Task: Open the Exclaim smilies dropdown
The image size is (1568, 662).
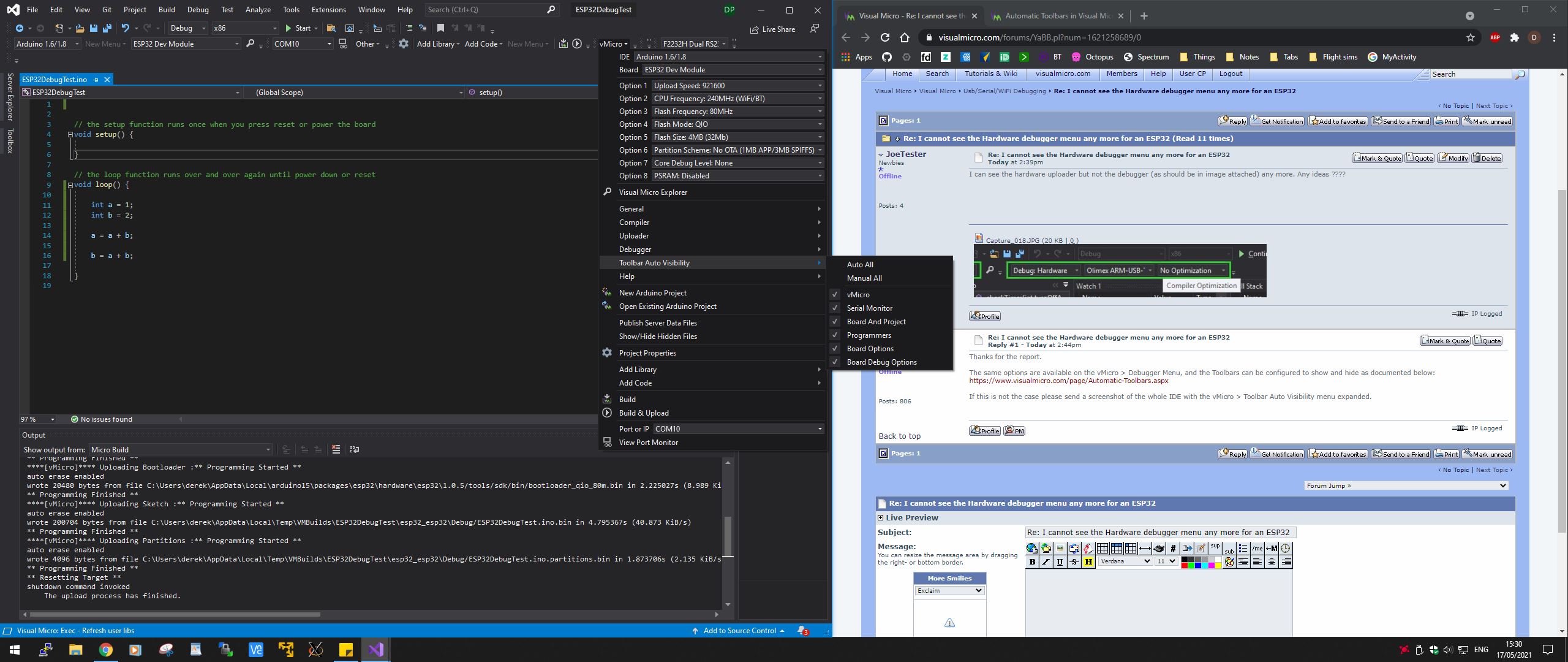Action: coord(949,591)
